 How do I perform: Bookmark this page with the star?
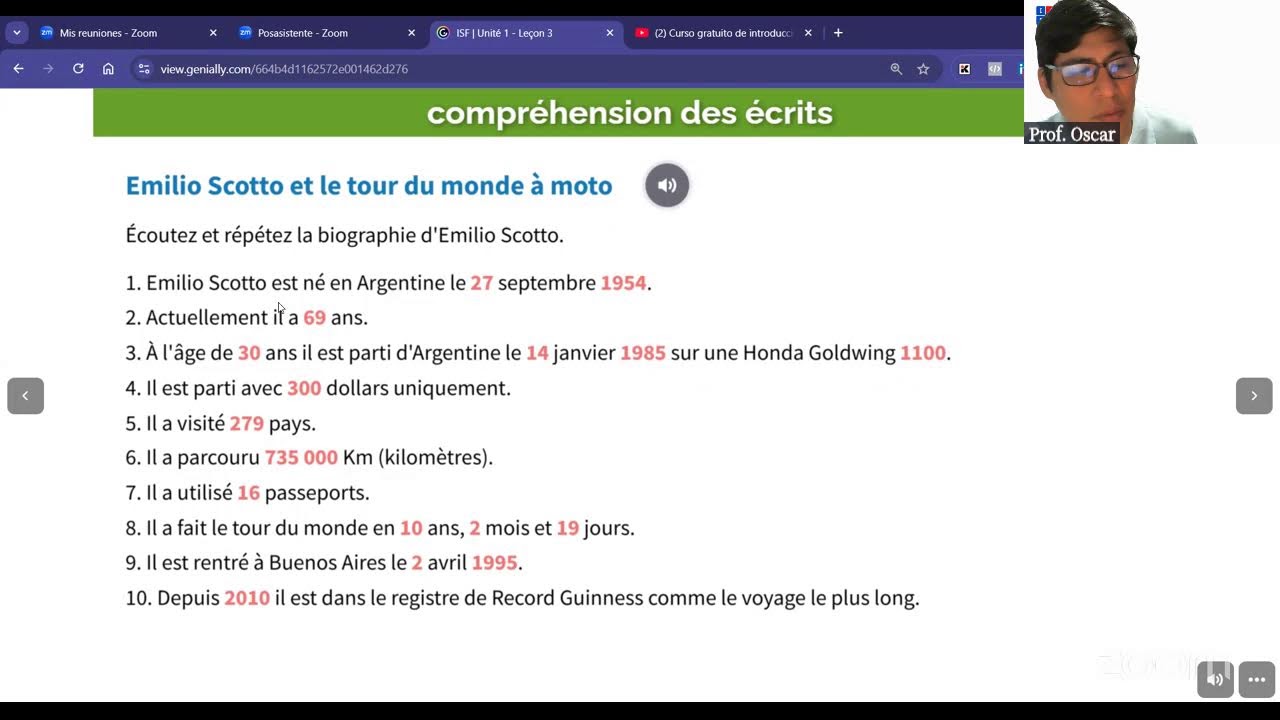(923, 69)
